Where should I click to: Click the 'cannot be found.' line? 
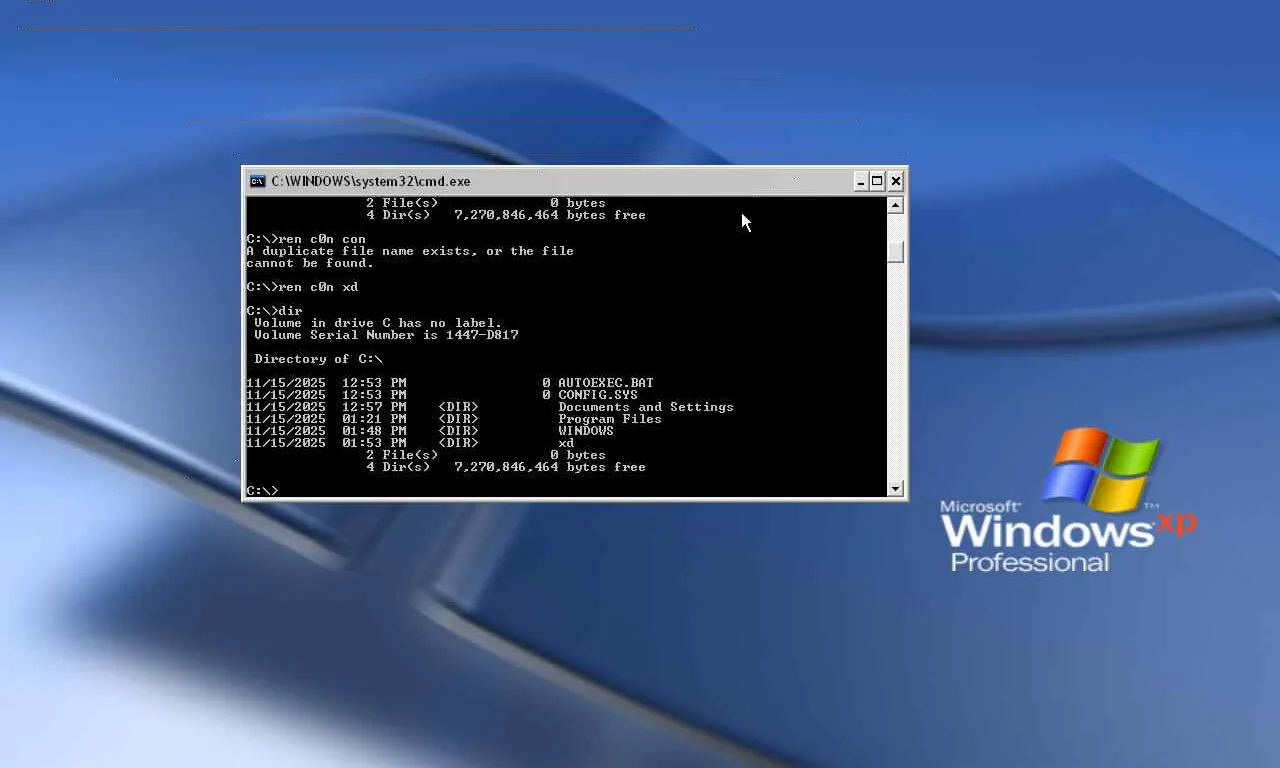(x=310, y=263)
